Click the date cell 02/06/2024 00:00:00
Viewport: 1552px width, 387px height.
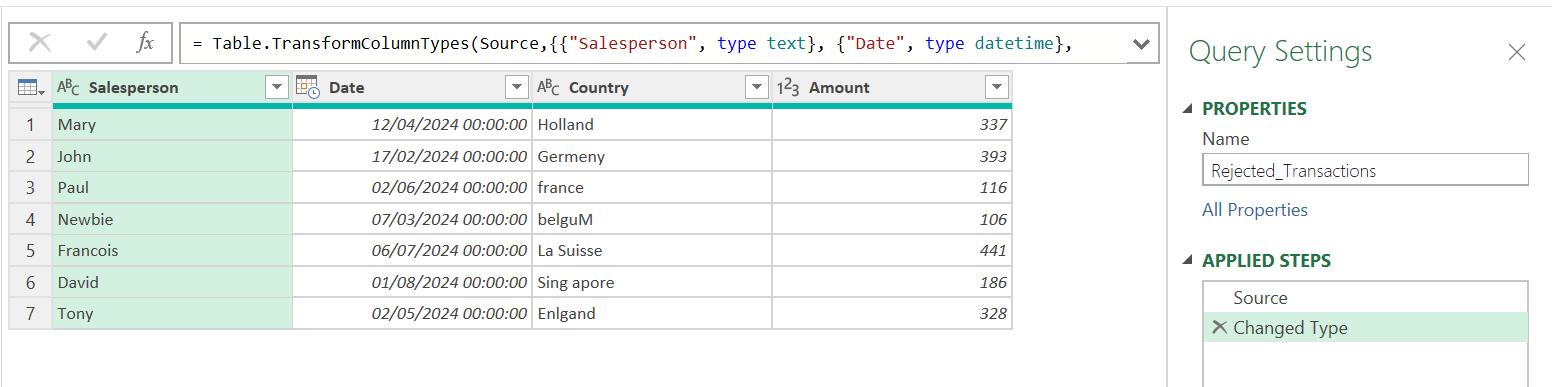coord(412,188)
